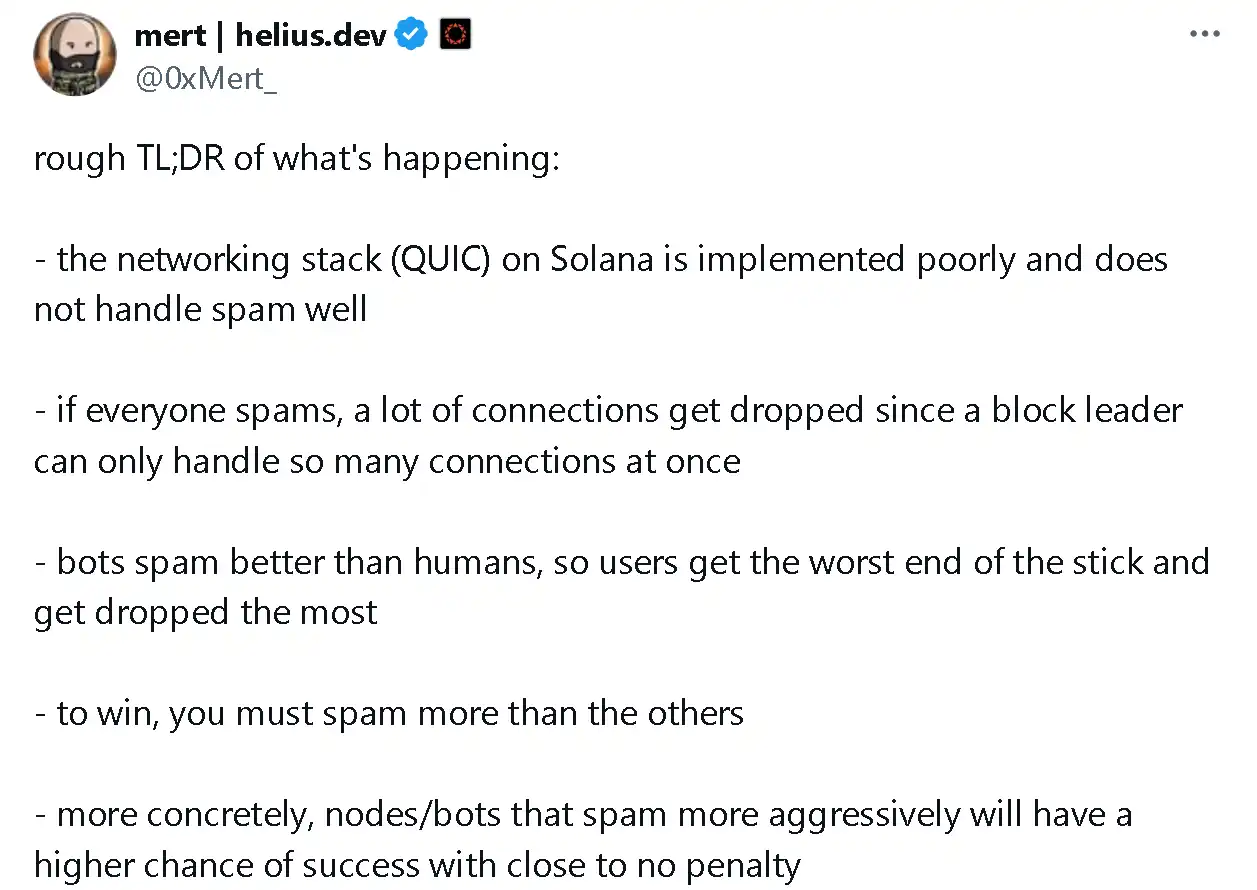Click the word "Solana" in the tweet
This screenshot has width=1257, height=890.
point(601,260)
